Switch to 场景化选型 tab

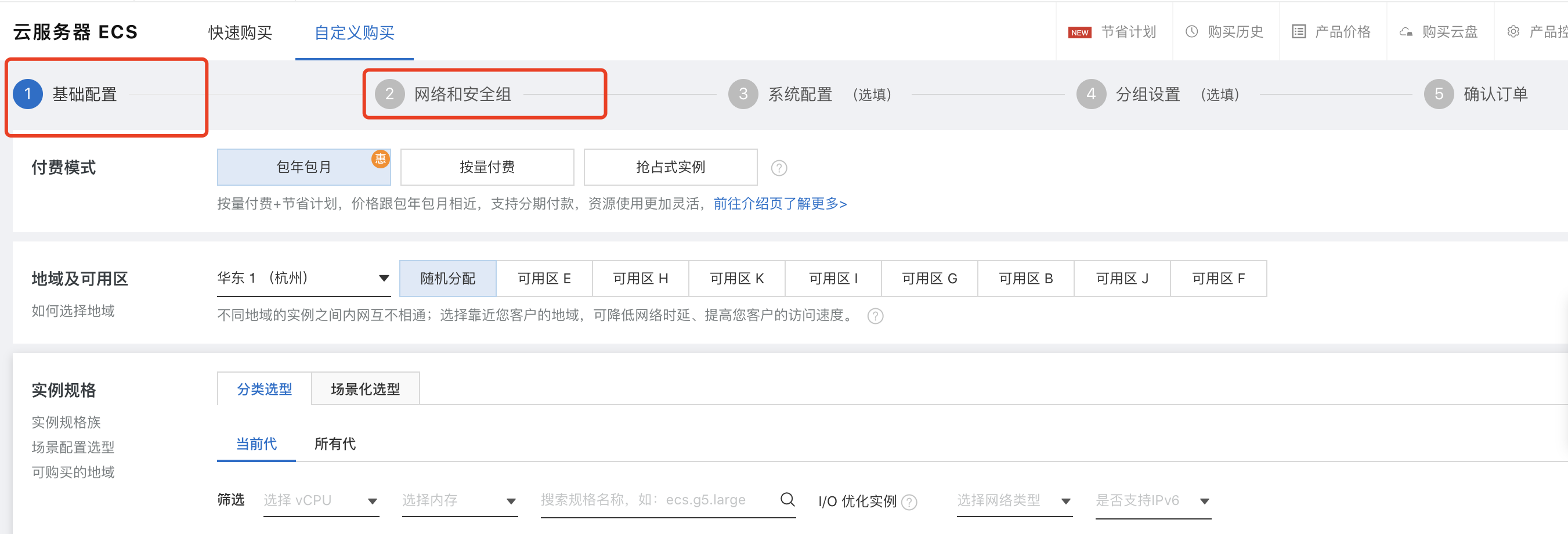(x=364, y=389)
